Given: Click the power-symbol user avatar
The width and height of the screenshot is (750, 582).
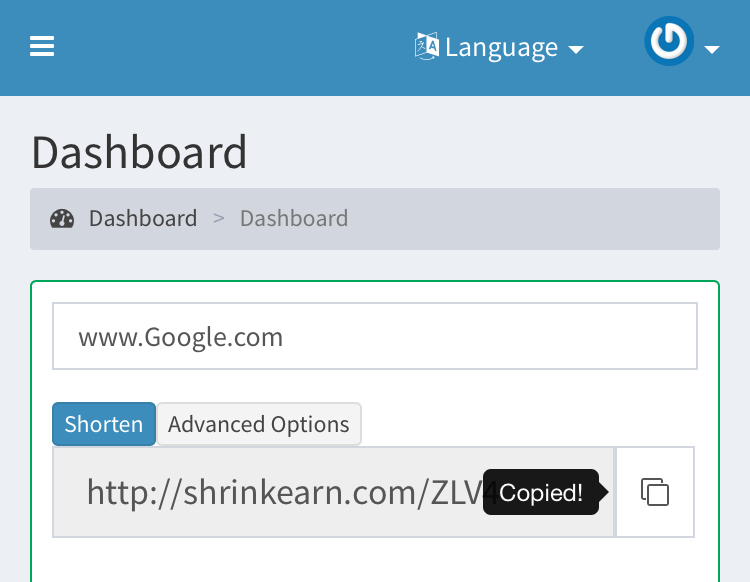Looking at the screenshot, I should (x=669, y=43).
